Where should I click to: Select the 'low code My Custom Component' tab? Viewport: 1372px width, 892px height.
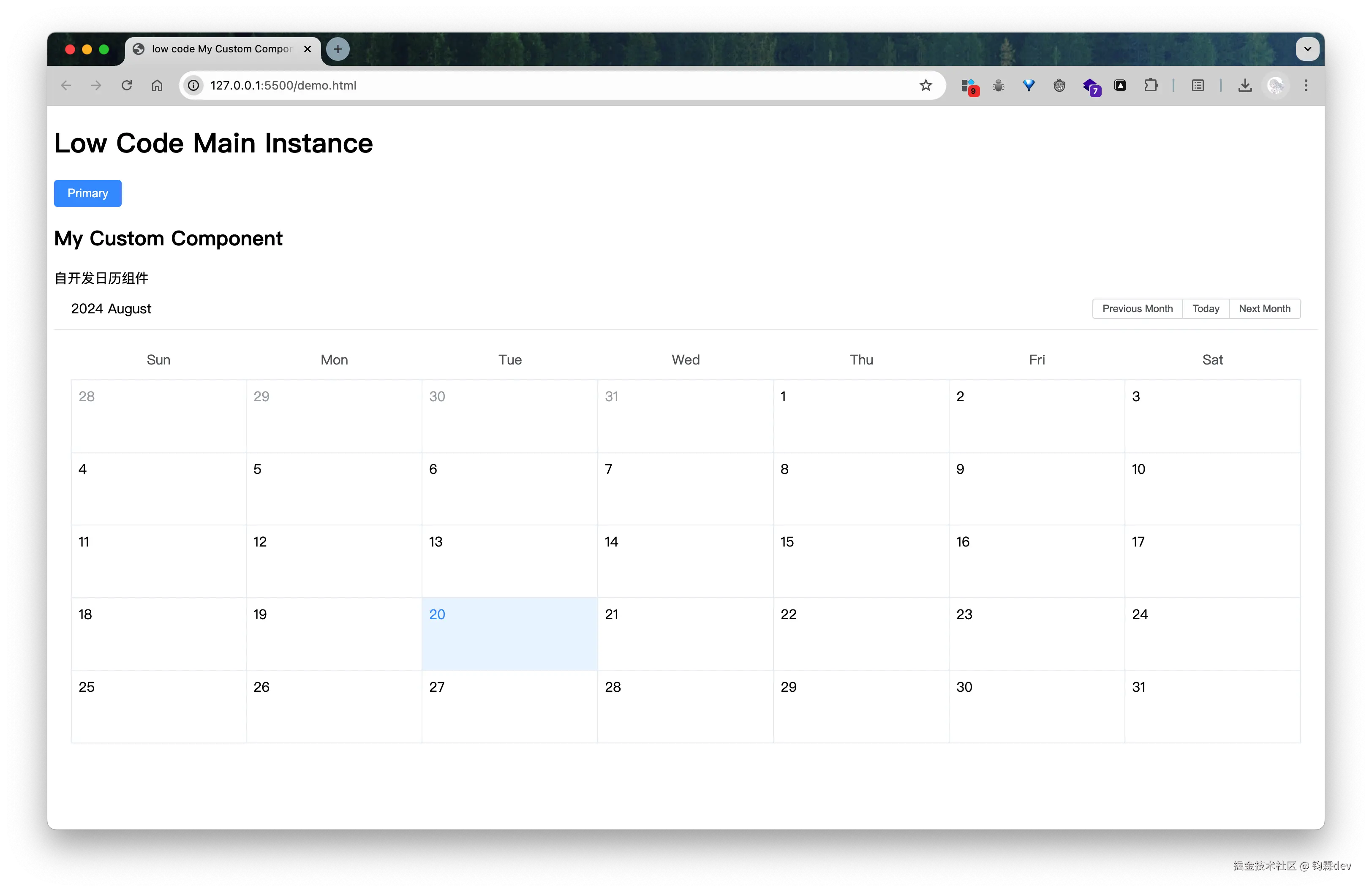221,49
